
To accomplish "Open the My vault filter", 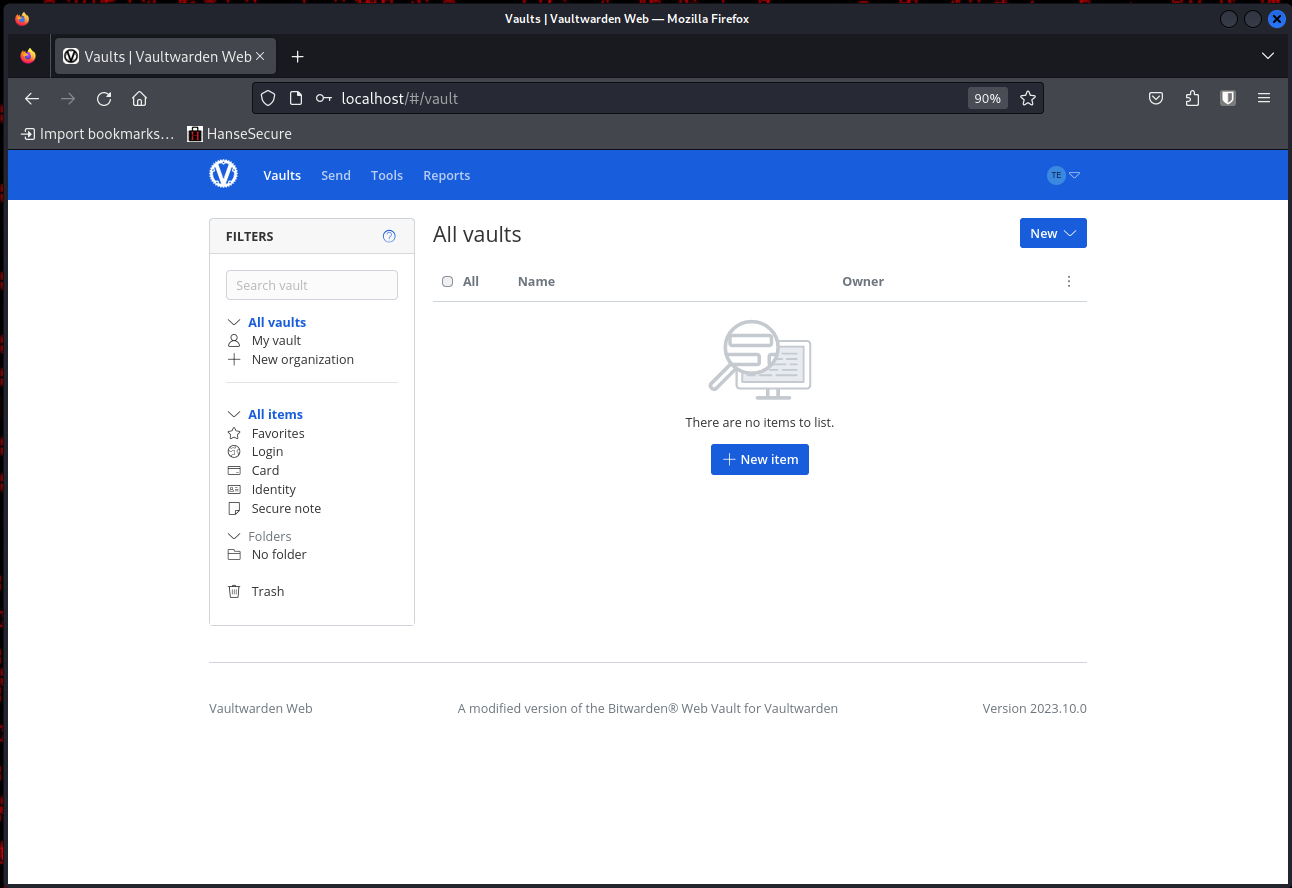I will coord(274,340).
